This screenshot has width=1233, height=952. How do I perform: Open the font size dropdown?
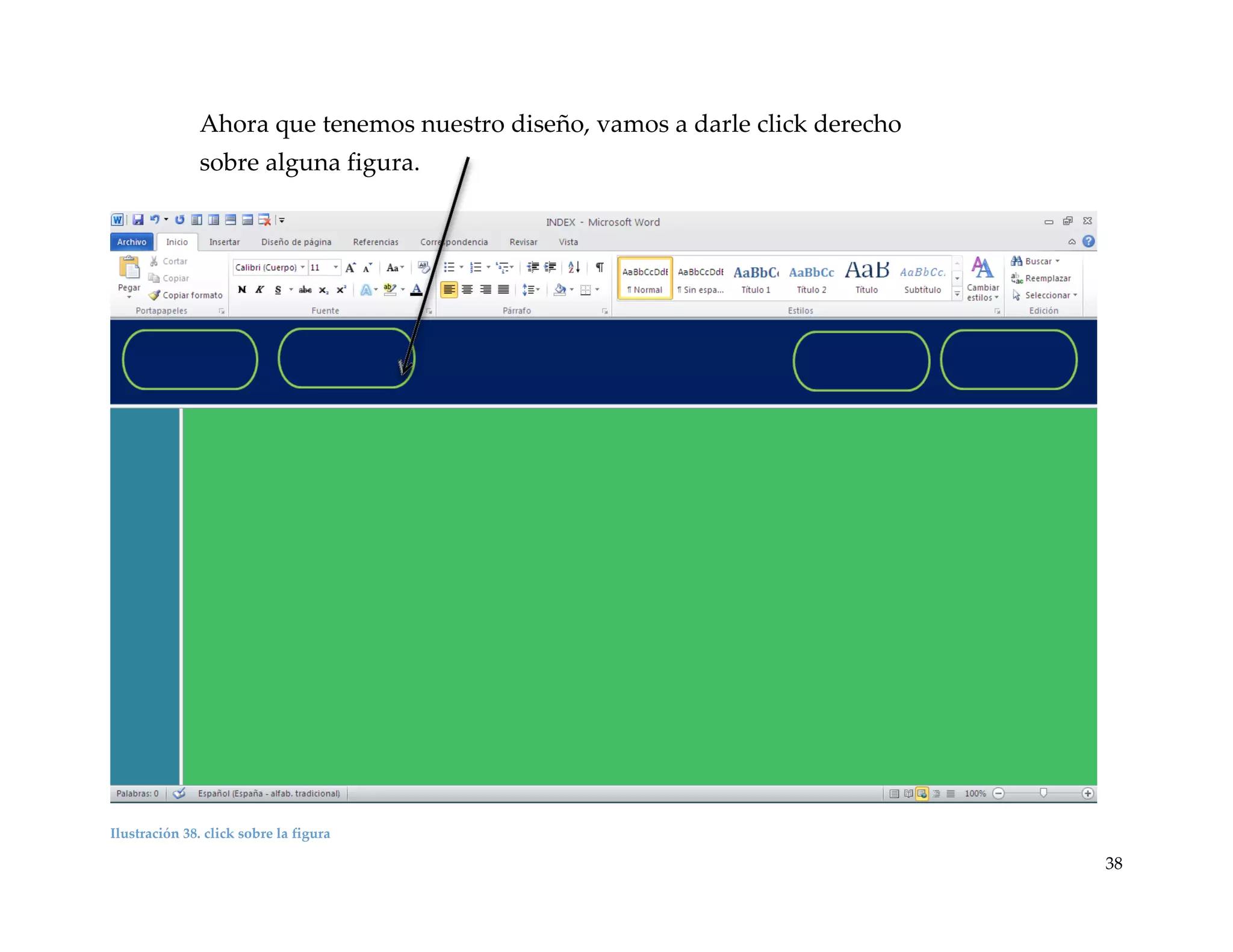click(335, 267)
